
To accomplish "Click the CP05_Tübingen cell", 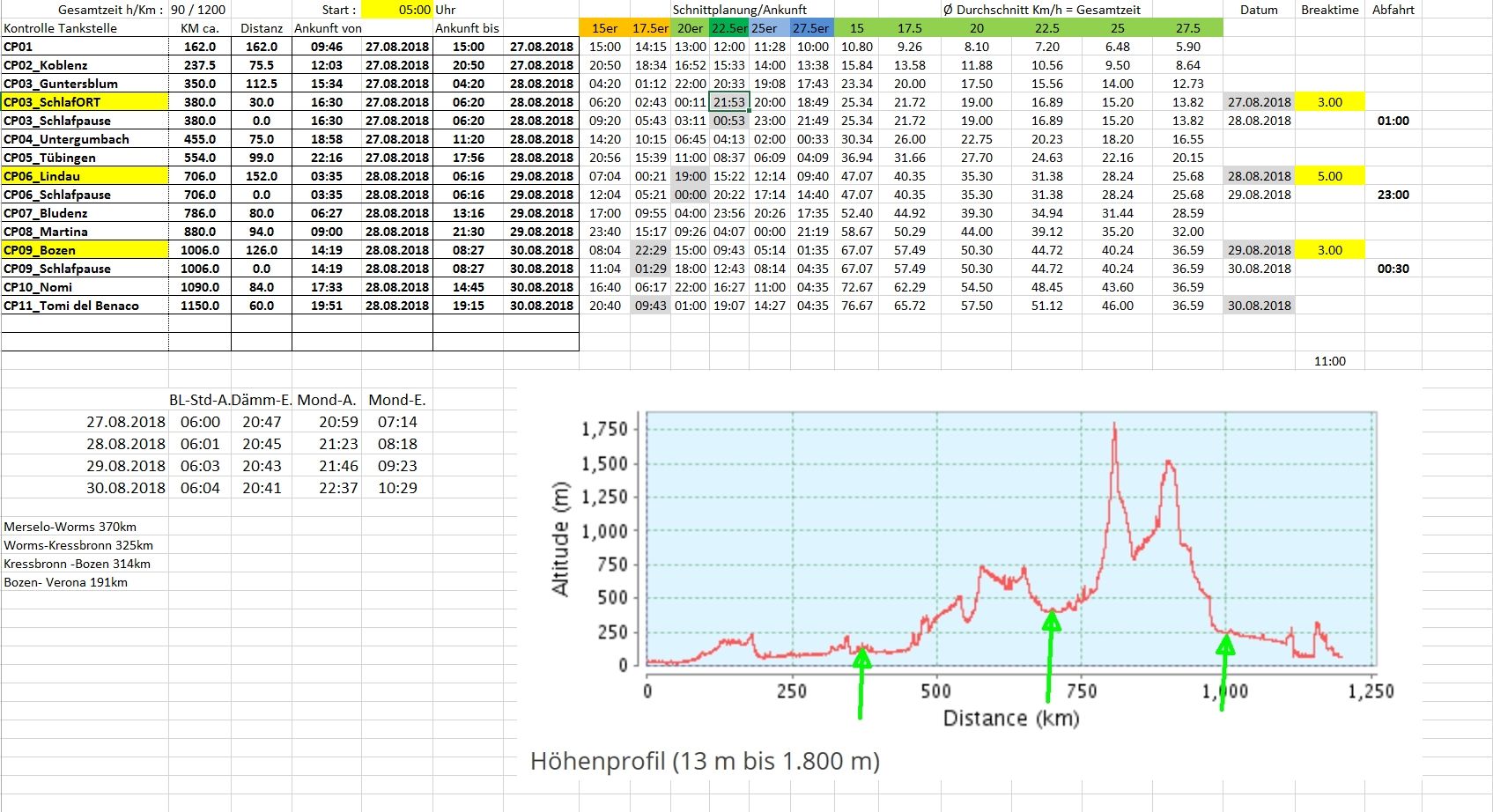I will 85,158.
